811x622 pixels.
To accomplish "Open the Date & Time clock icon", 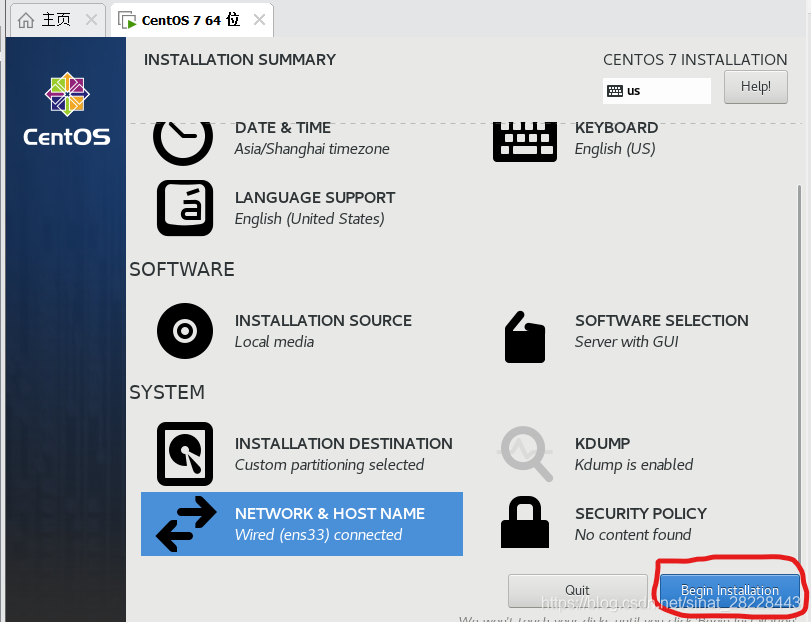I will pos(183,143).
